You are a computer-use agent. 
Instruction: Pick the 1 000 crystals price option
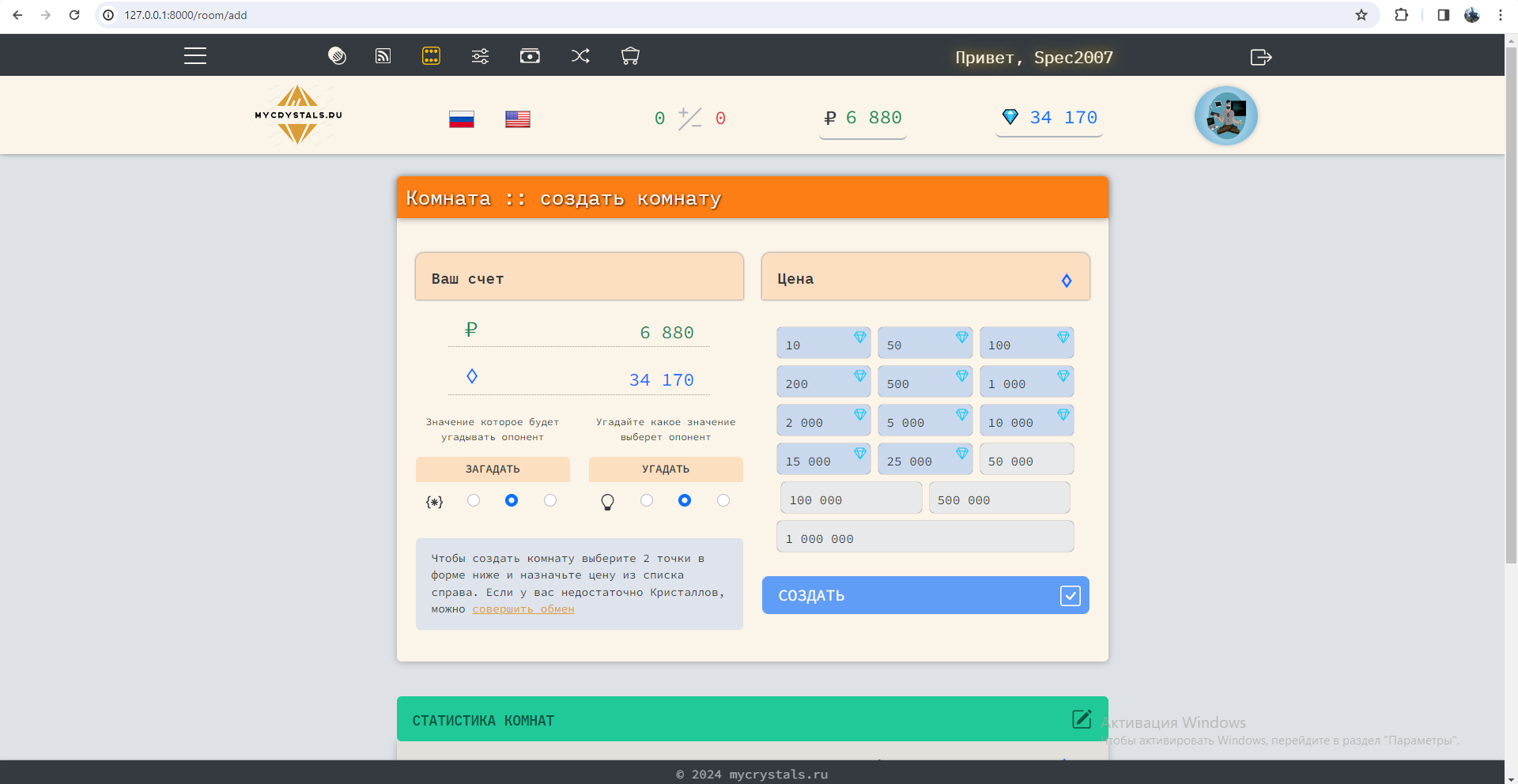(x=1026, y=382)
